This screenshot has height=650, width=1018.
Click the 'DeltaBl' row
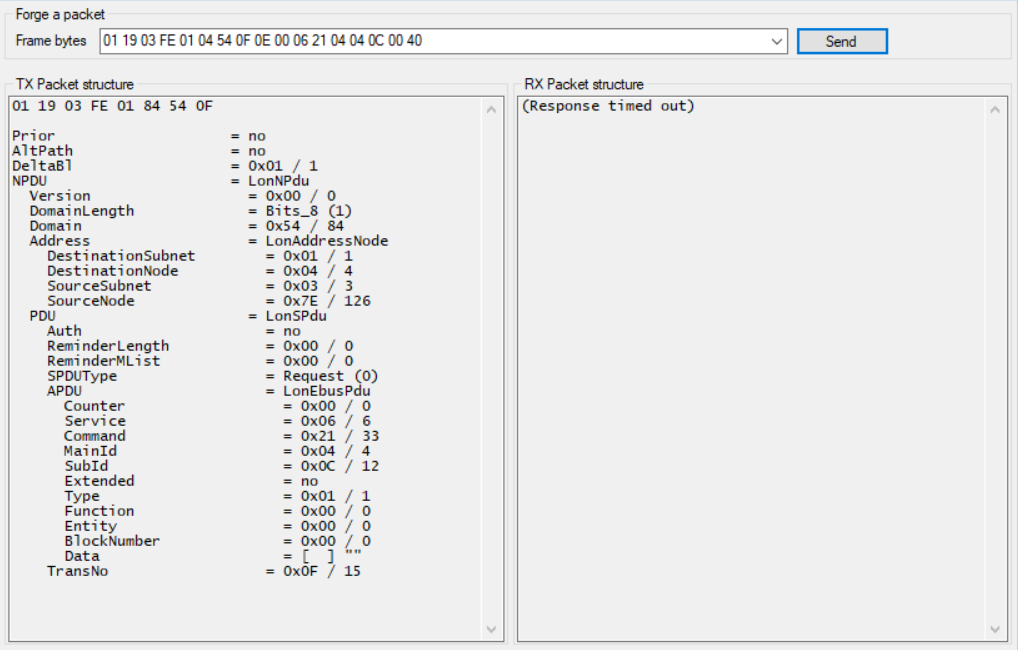(x=165, y=166)
